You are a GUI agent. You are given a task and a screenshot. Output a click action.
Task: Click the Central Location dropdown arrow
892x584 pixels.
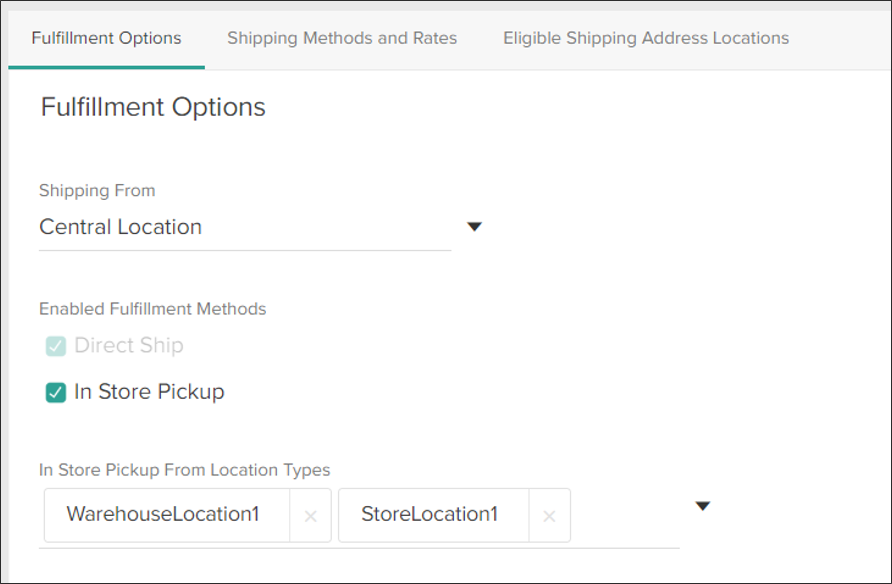click(x=474, y=227)
